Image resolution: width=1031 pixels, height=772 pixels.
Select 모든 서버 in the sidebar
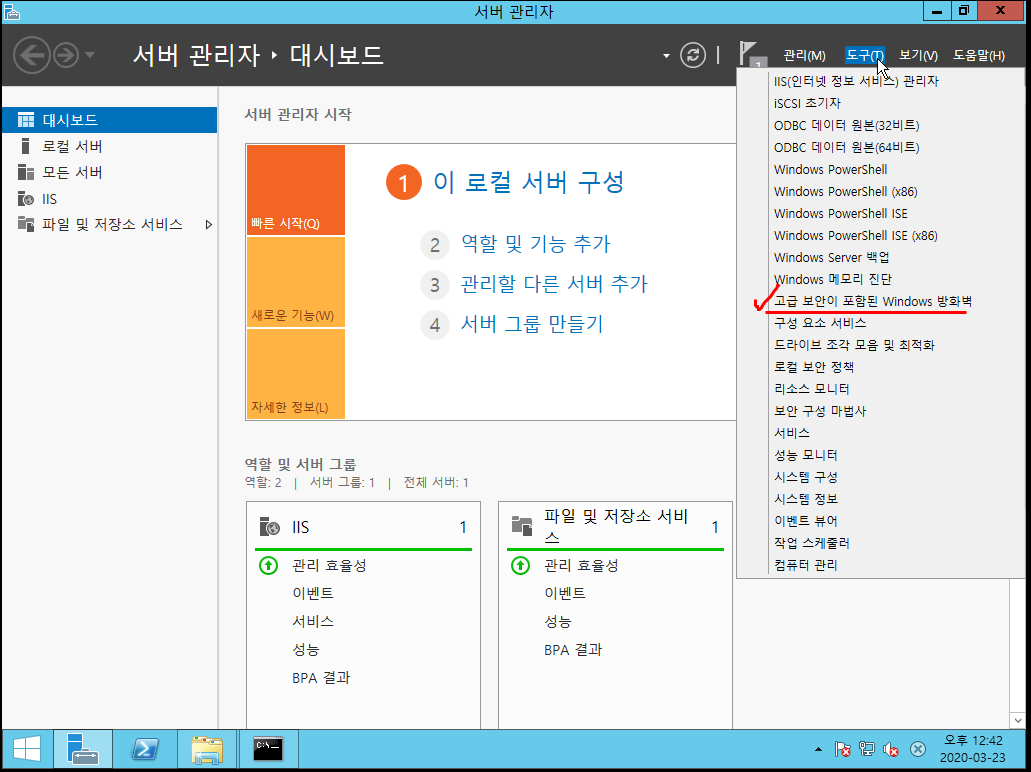coord(109,172)
